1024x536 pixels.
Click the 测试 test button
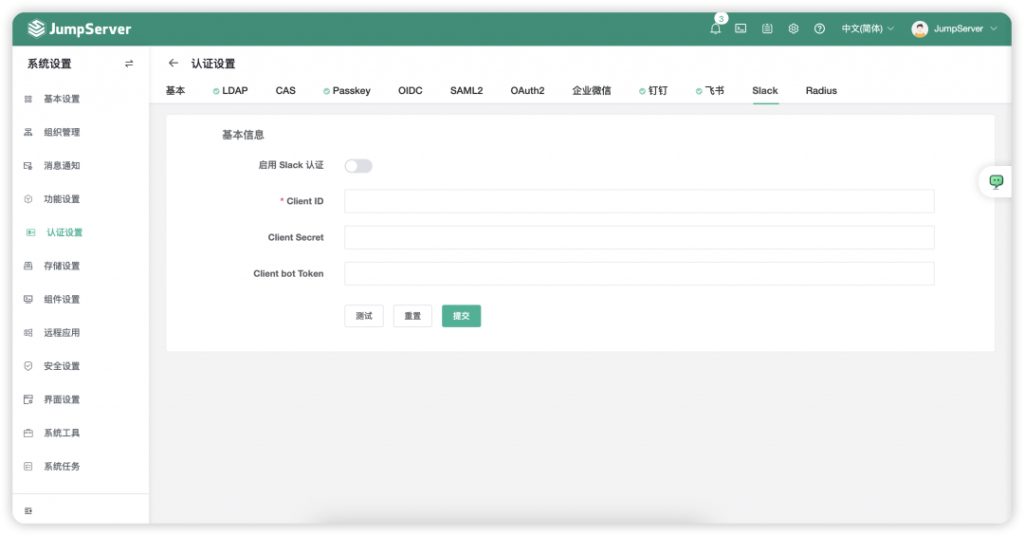point(364,316)
